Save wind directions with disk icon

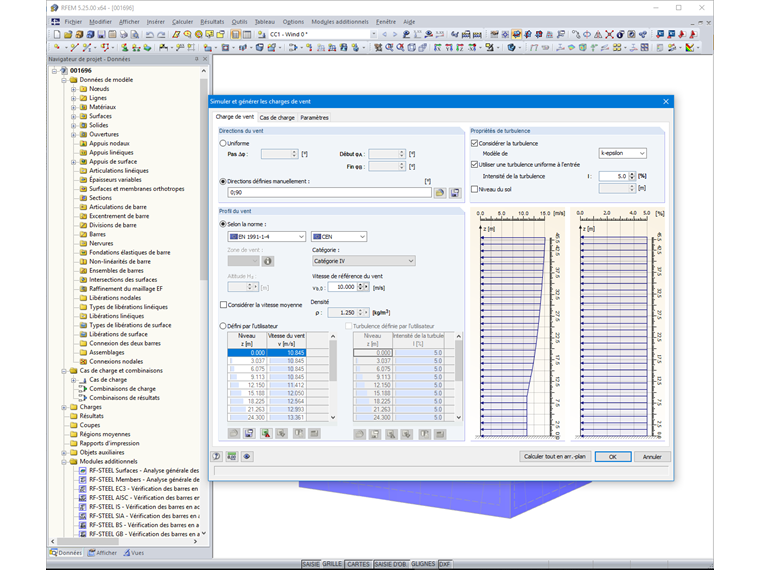[x=455, y=193]
